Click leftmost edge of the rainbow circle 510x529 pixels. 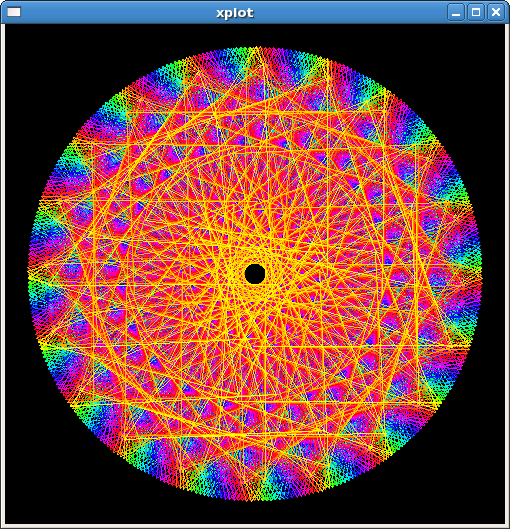[x=30, y=274]
